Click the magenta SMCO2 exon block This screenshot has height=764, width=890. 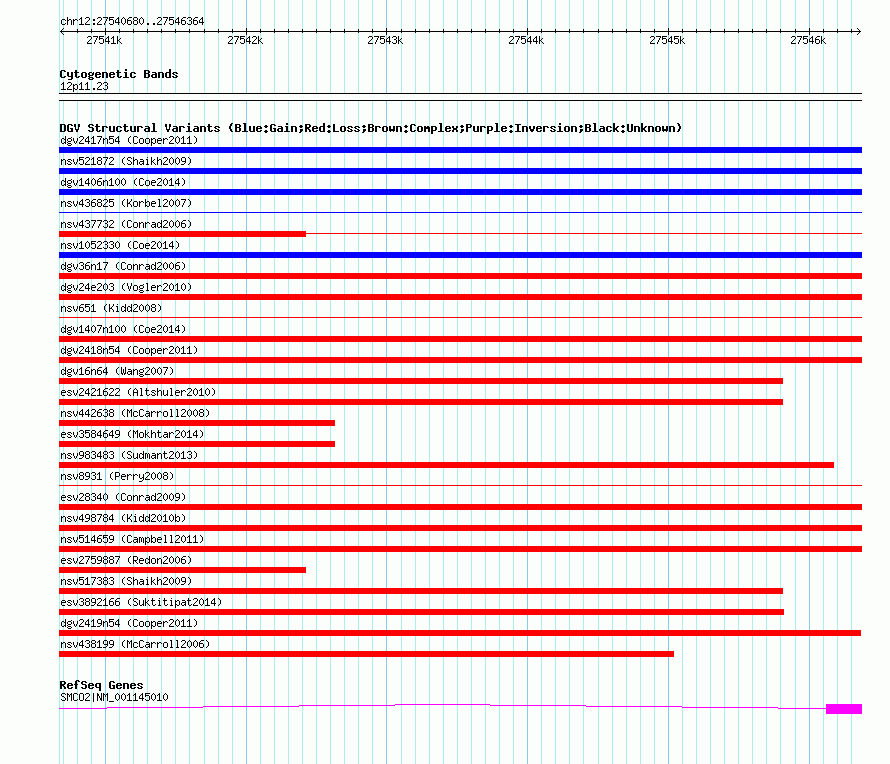pos(844,708)
